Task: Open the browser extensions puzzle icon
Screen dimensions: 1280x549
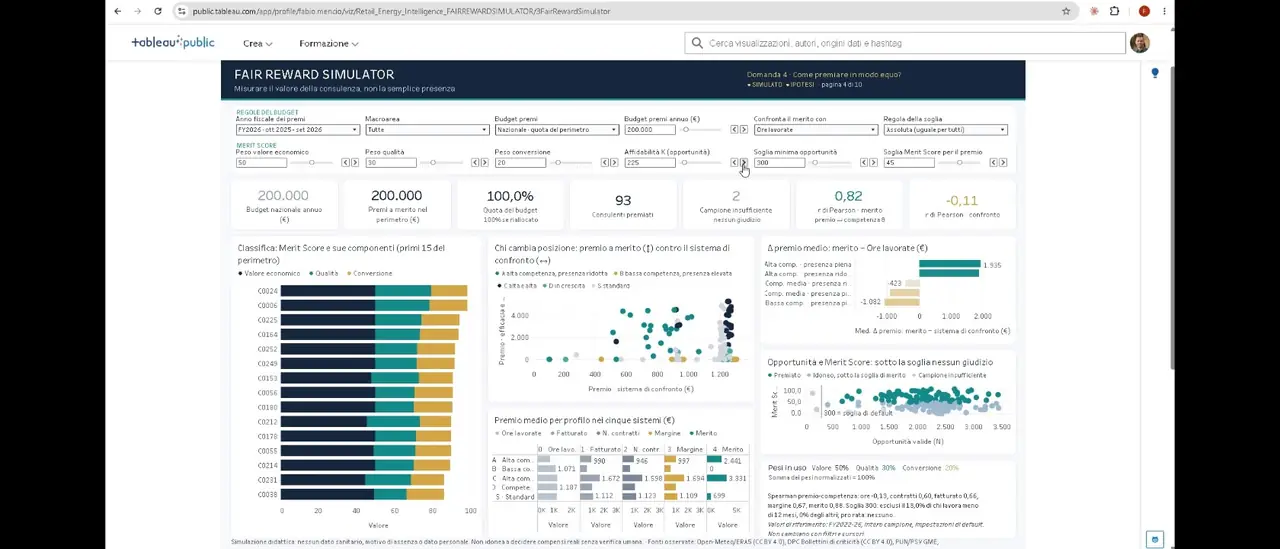Action: coord(1114,11)
